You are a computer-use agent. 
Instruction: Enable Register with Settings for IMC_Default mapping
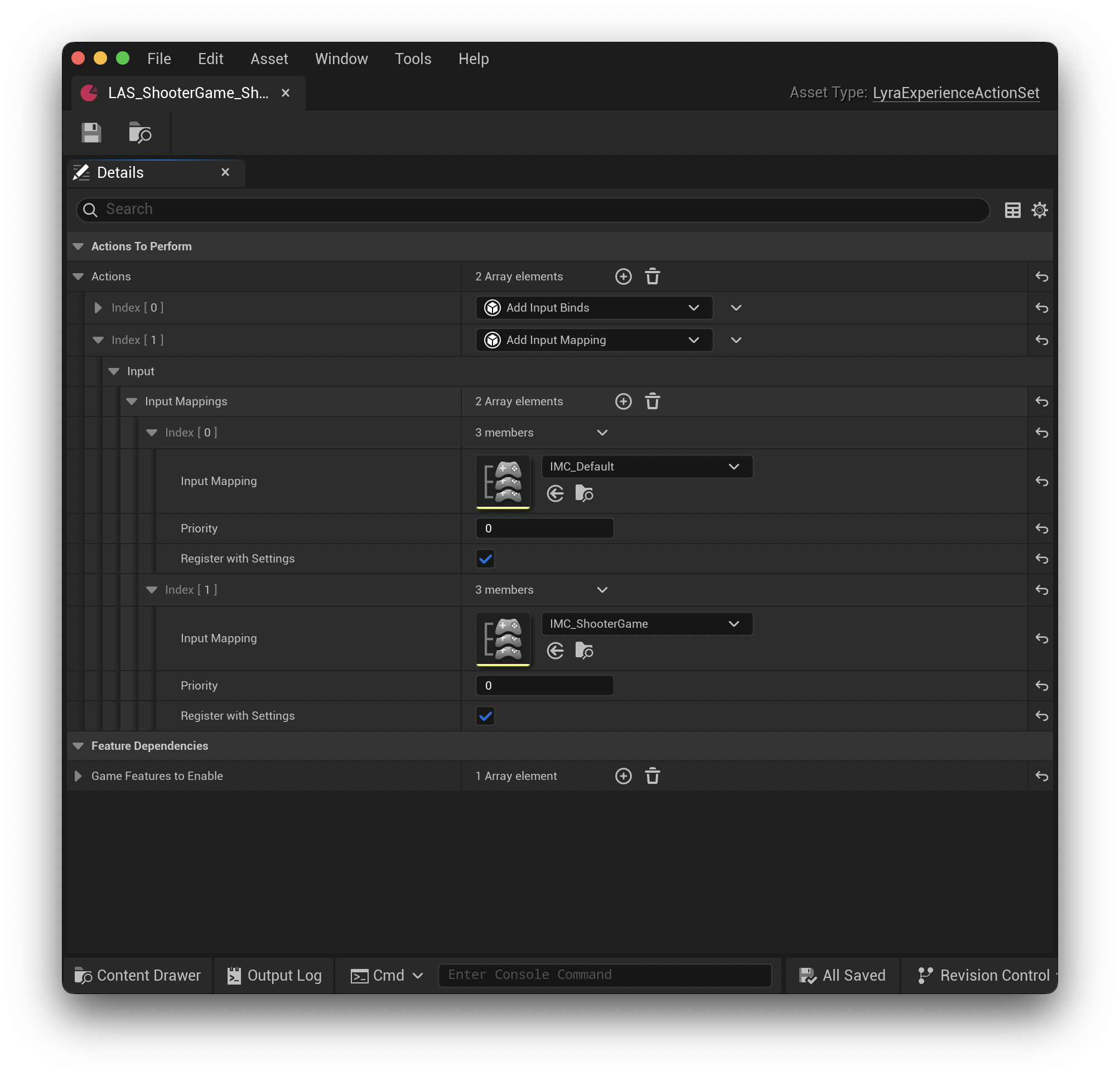pos(485,559)
